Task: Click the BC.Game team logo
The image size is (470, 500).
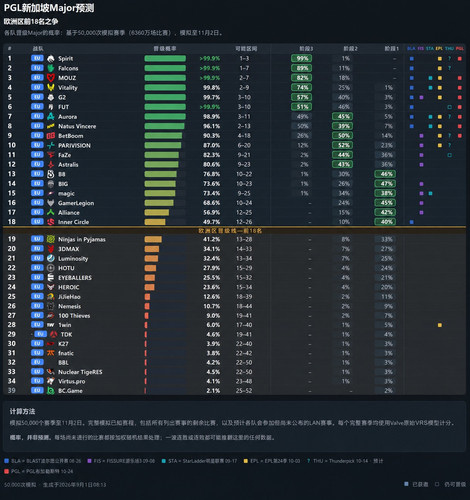Action: point(51,391)
